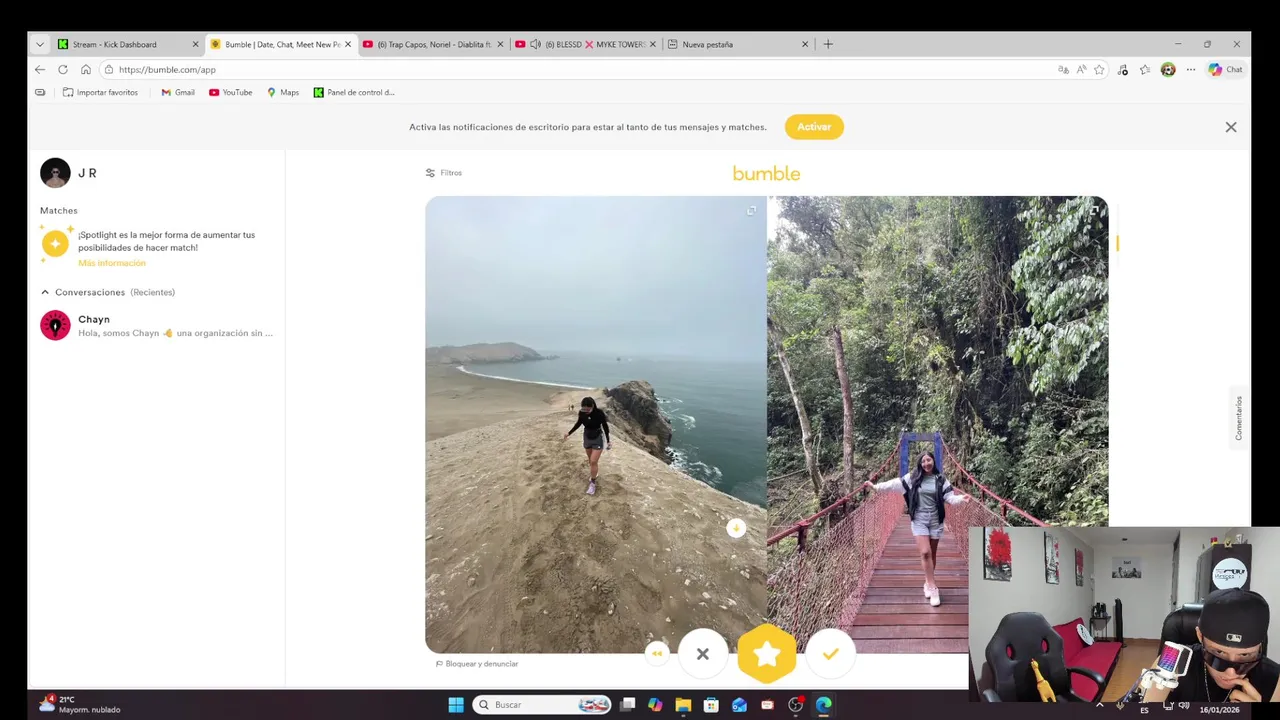This screenshot has width=1280, height=720.
Task: Switch to BLESSD MYKE TOWERS tab
Action: tap(586, 44)
